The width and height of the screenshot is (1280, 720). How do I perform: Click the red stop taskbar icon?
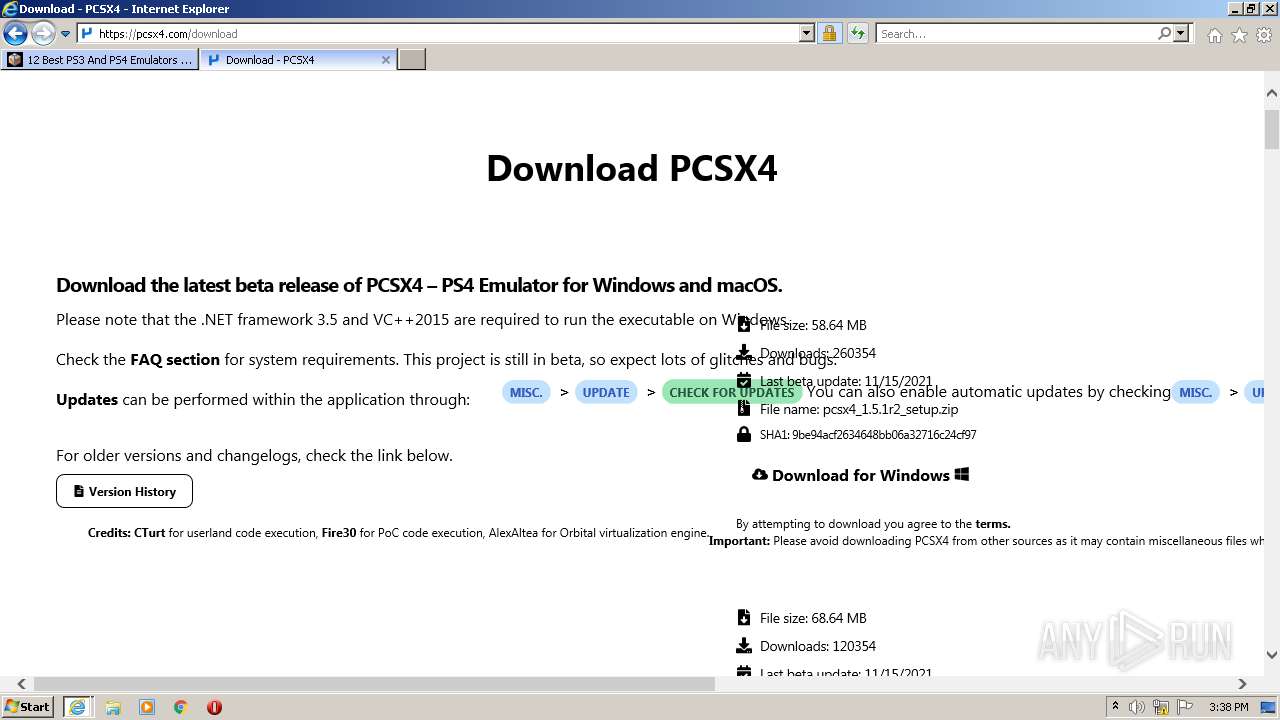(214, 707)
